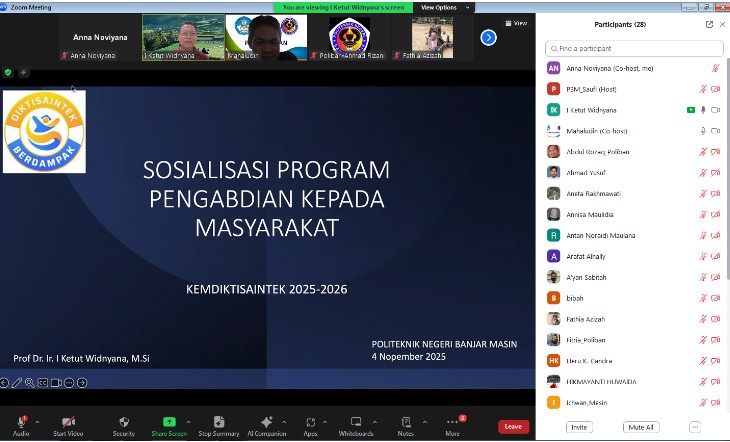Select Arafat Alhaily participant row
Screen dimensions: 730x442
click(x=634, y=256)
